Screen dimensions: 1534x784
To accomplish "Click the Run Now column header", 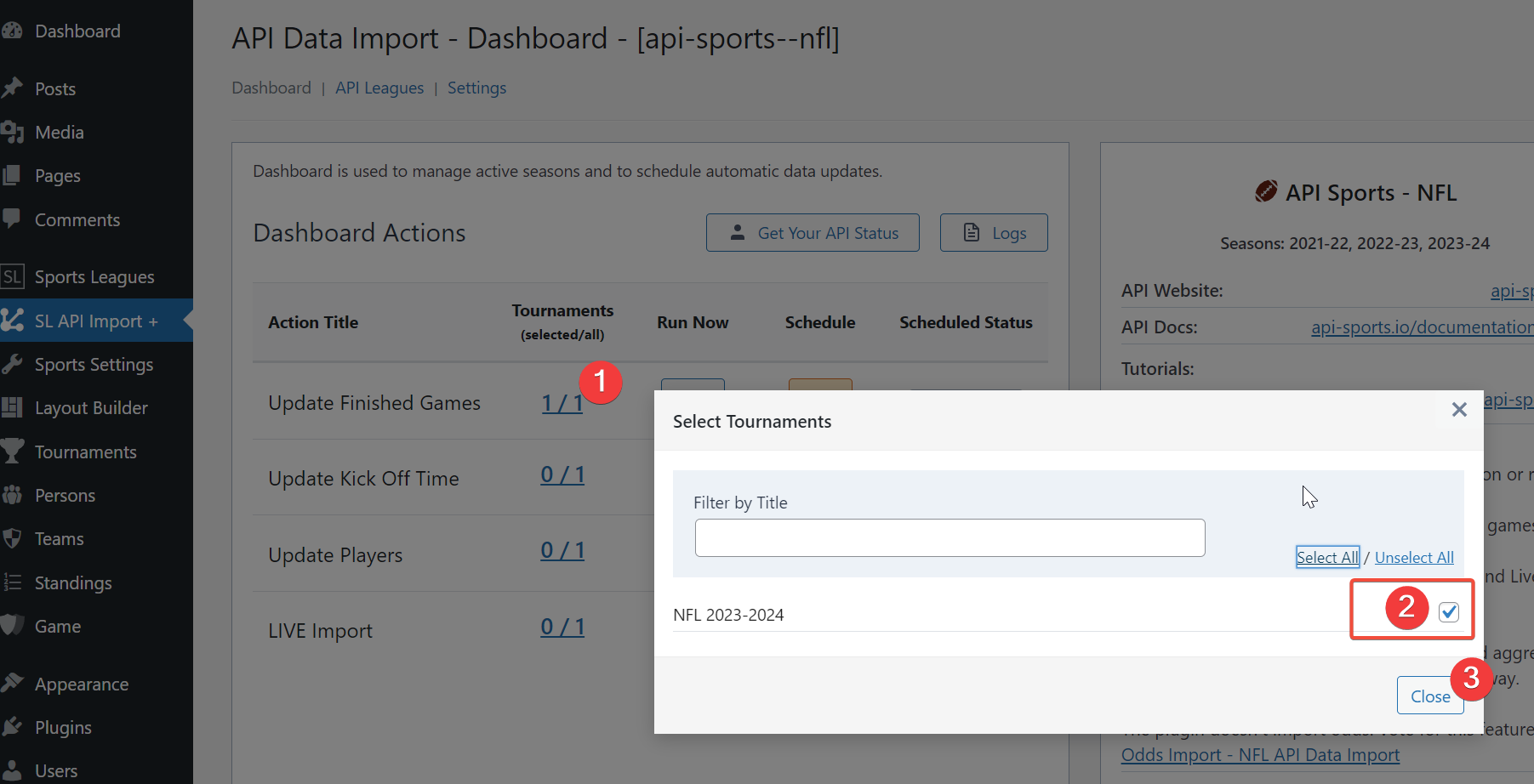I will tap(693, 322).
